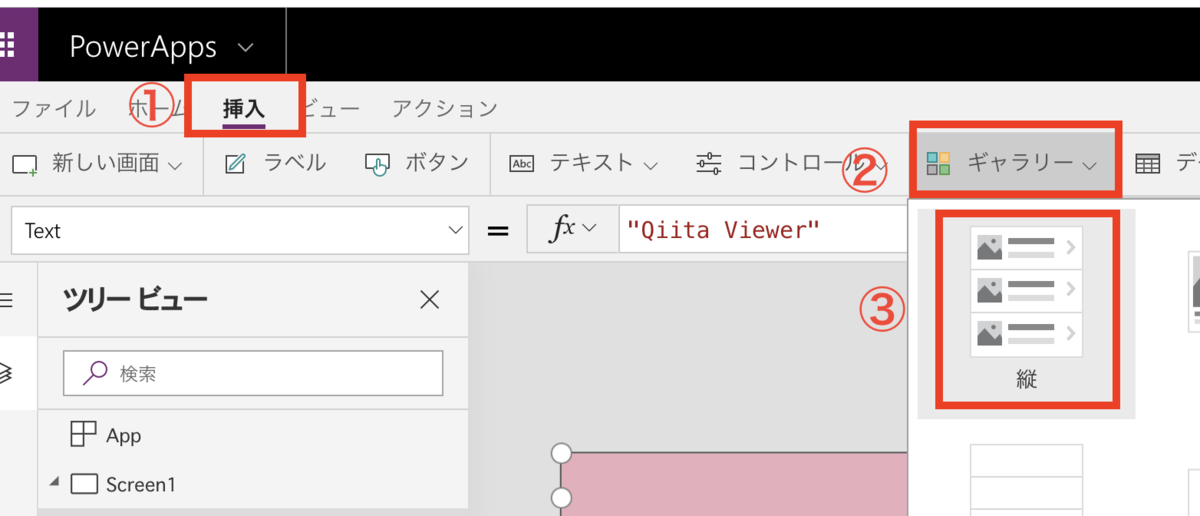Click the 検索 search field in tree view
This screenshot has height=516, width=1200.
[253, 373]
